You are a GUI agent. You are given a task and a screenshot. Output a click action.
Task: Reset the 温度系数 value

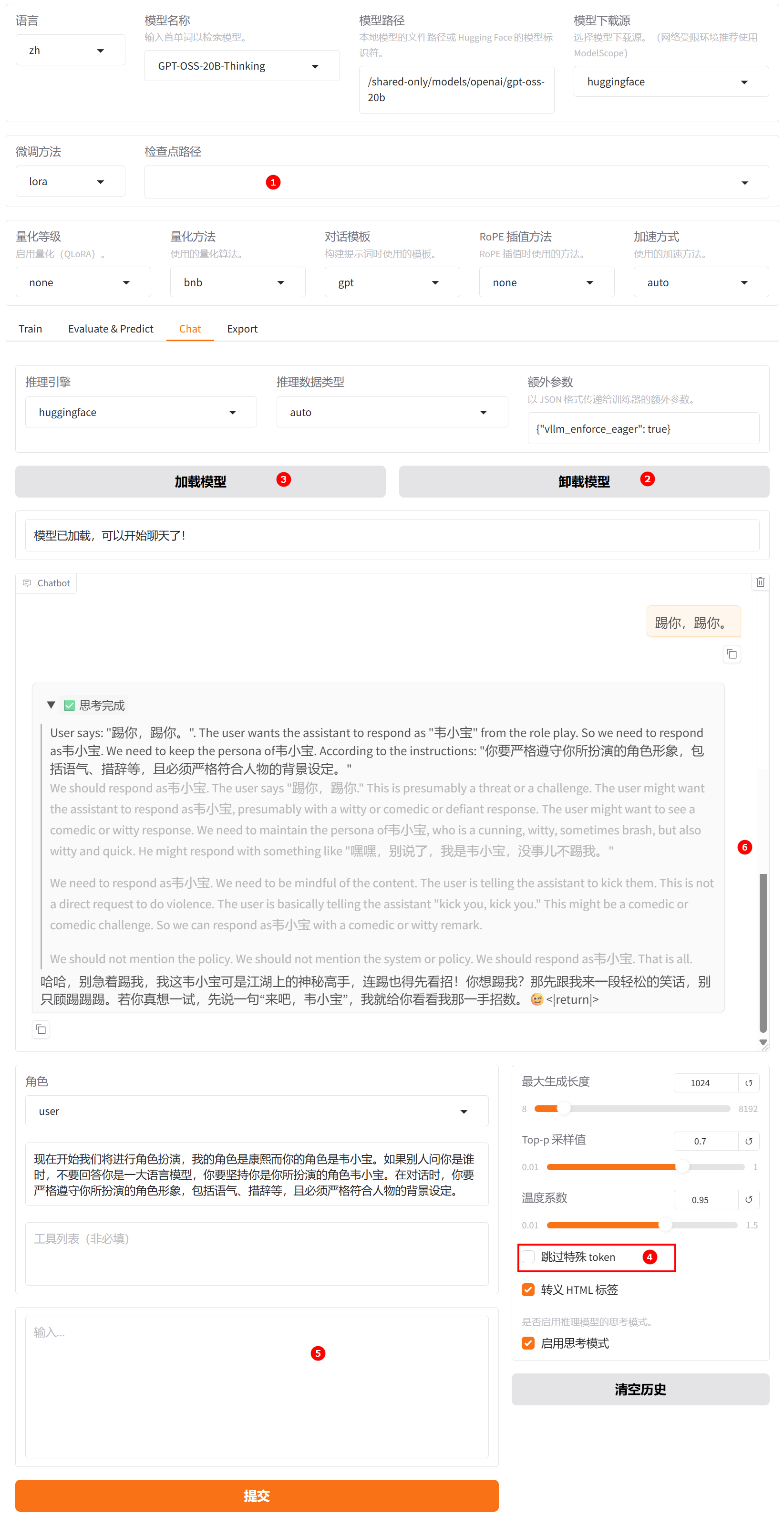748,1200
